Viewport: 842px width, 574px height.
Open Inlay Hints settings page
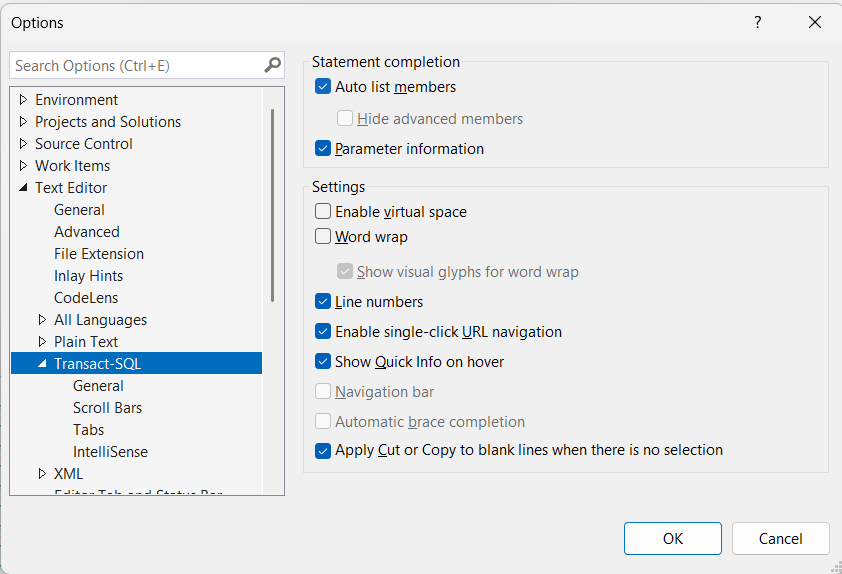point(89,276)
